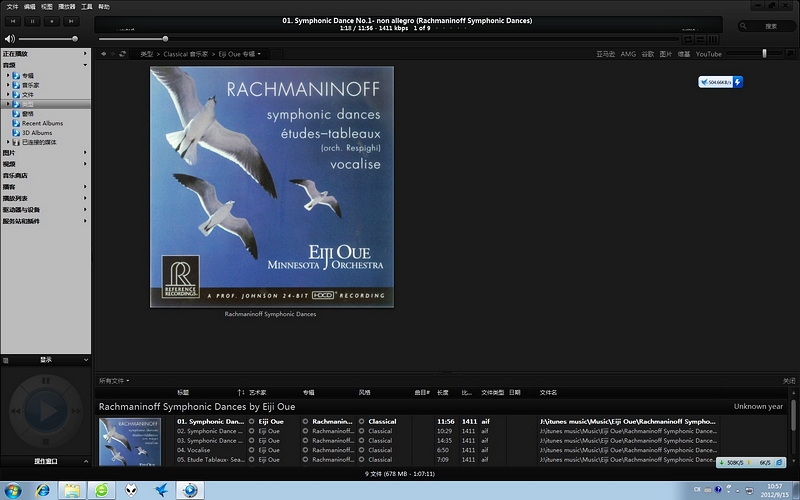Click link circle beside bold Classical genre
800x500 pixels.
(x=361, y=421)
